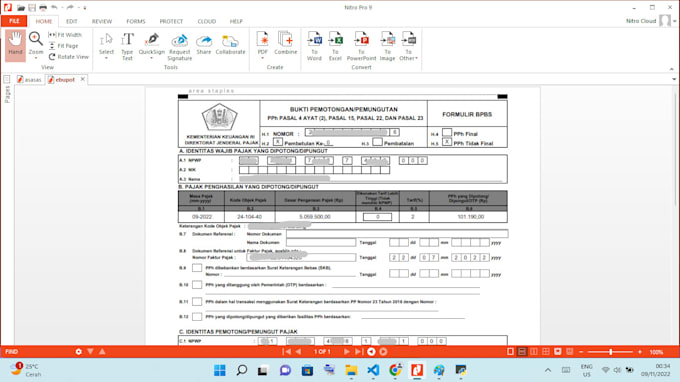
Task: Choose Fit Width view
Action: point(65,35)
